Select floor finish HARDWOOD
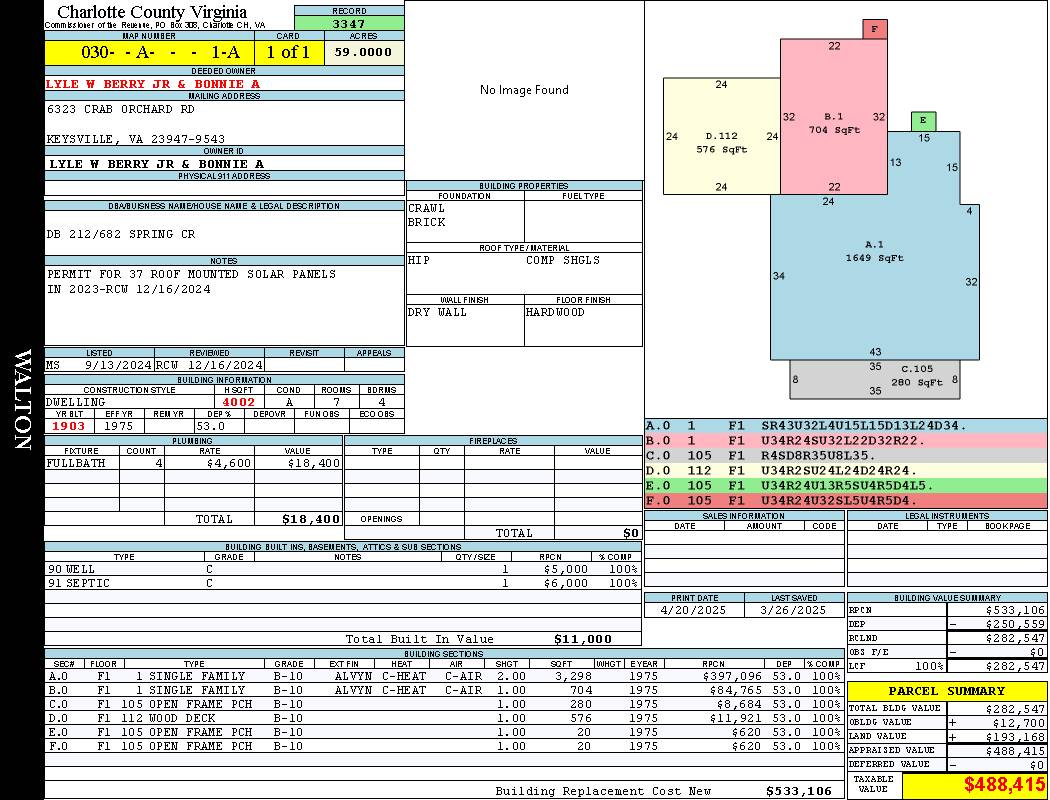1050x800 pixels. click(x=554, y=313)
